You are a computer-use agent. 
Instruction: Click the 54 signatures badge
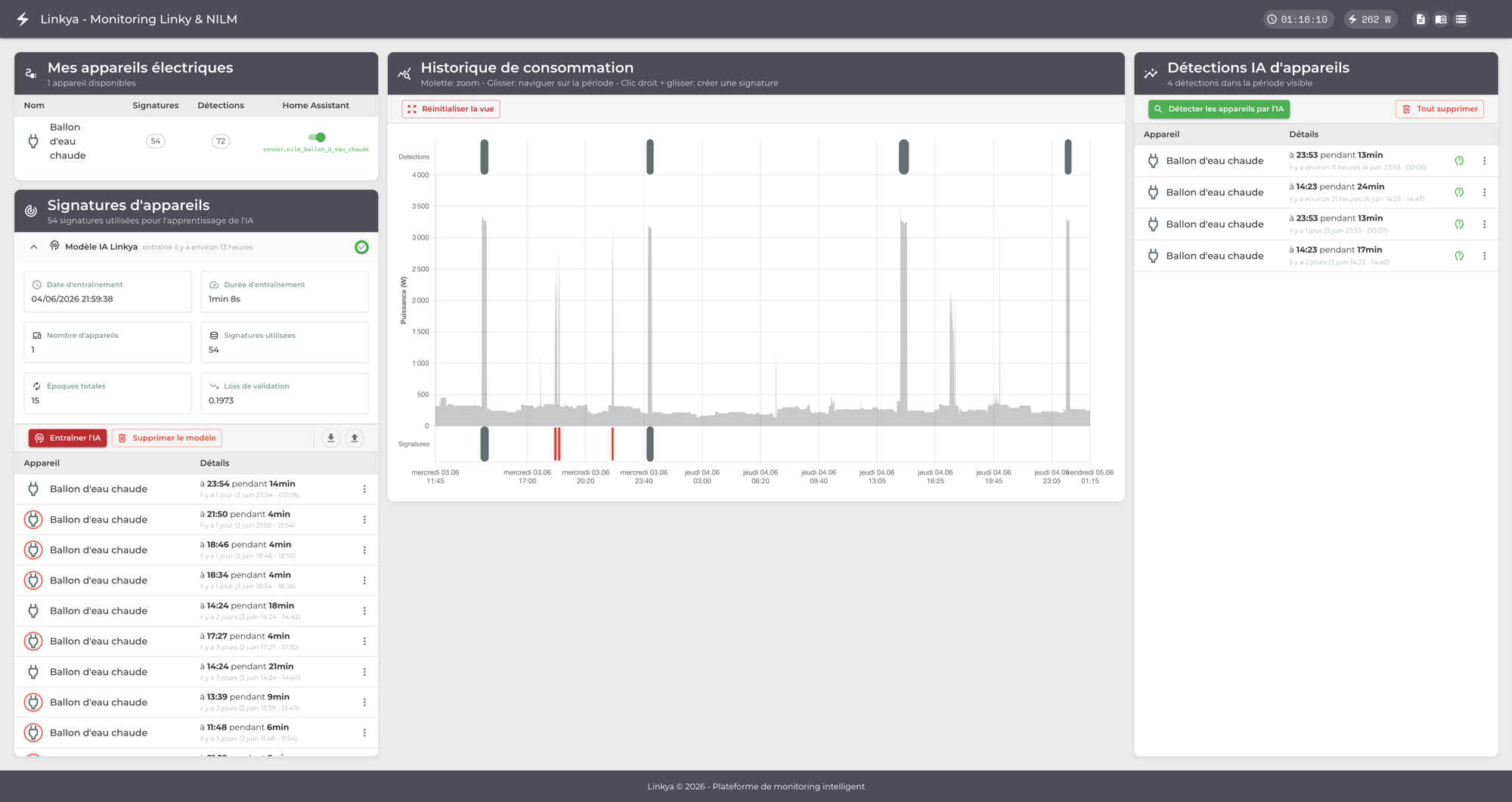pyautogui.click(x=155, y=141)
